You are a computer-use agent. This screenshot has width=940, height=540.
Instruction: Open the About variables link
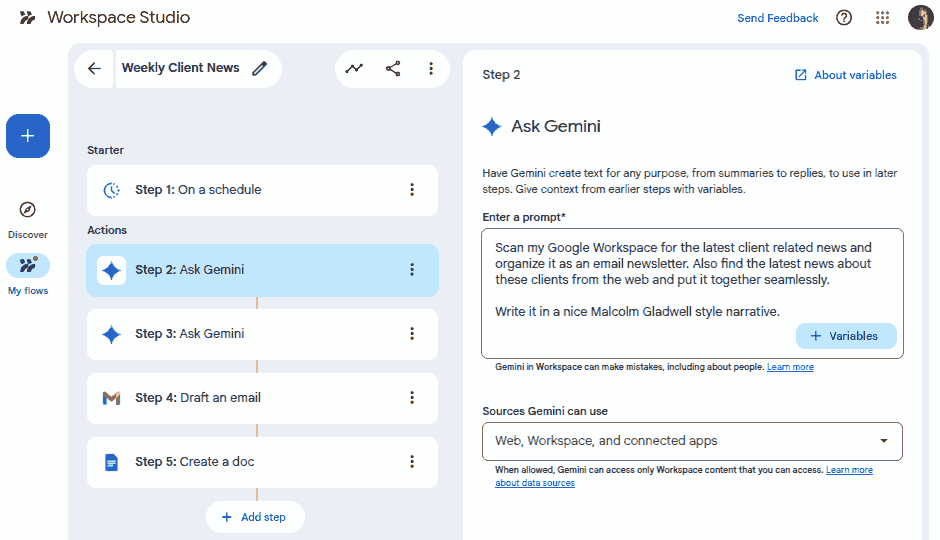(845, 75)
